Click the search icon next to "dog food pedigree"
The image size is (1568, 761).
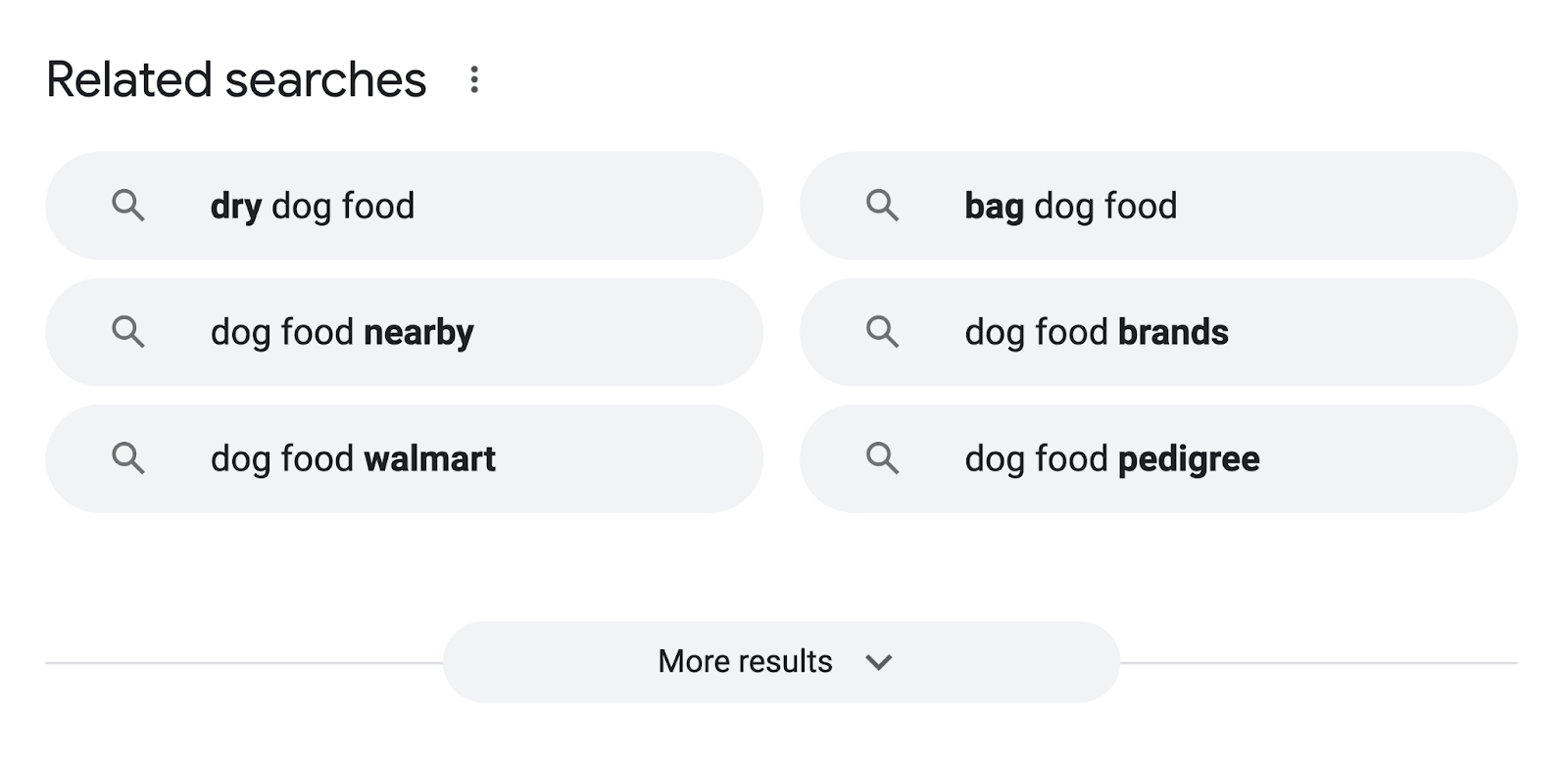pos(885,458)
